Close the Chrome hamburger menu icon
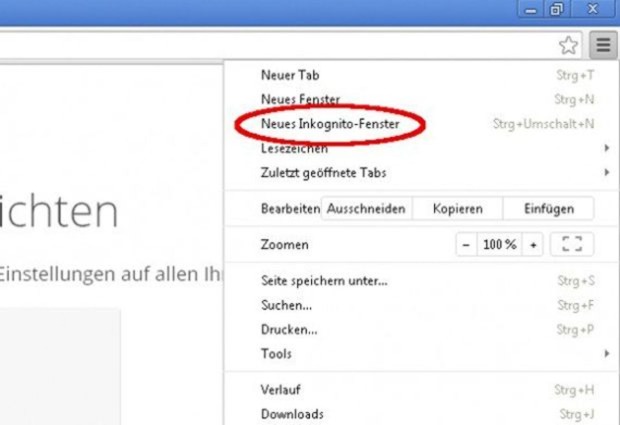Image resolution: width=620 pixels, height=425 pixels. pos(603,45)
